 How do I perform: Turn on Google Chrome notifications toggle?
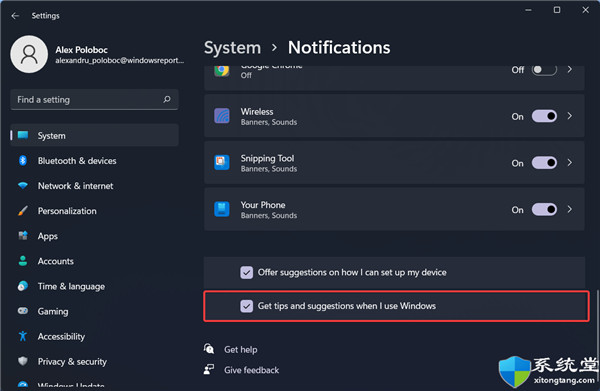[x=544, y=70]
